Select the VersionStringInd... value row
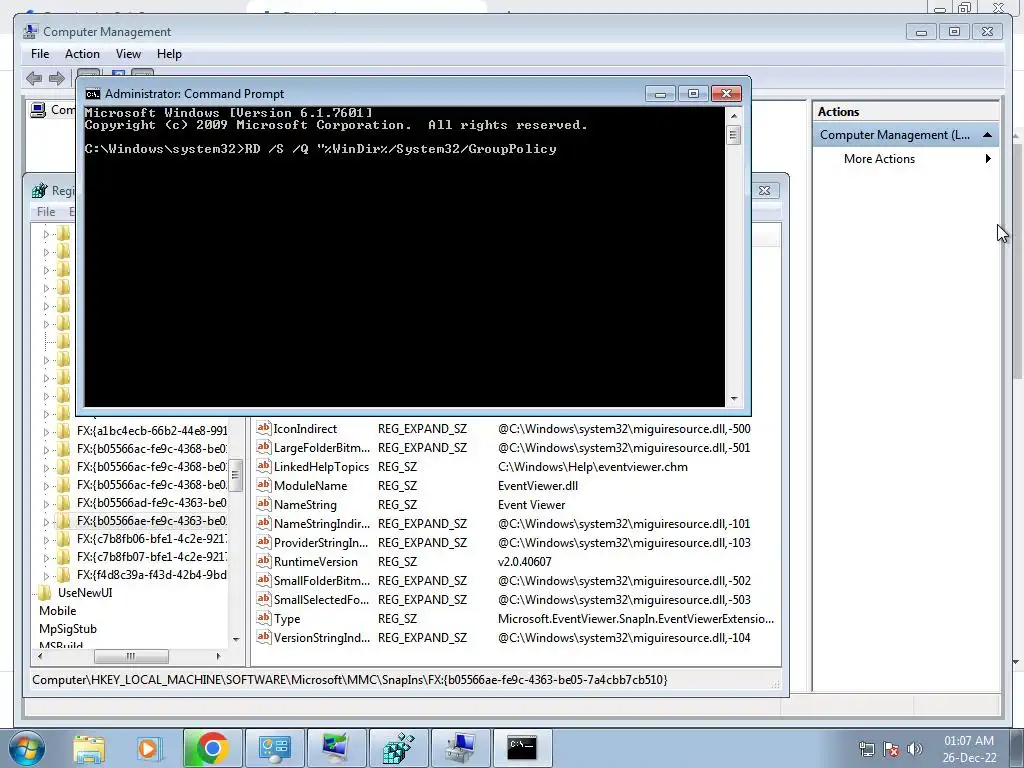This screenshot has height=768, width=1024. coord(516,637)
